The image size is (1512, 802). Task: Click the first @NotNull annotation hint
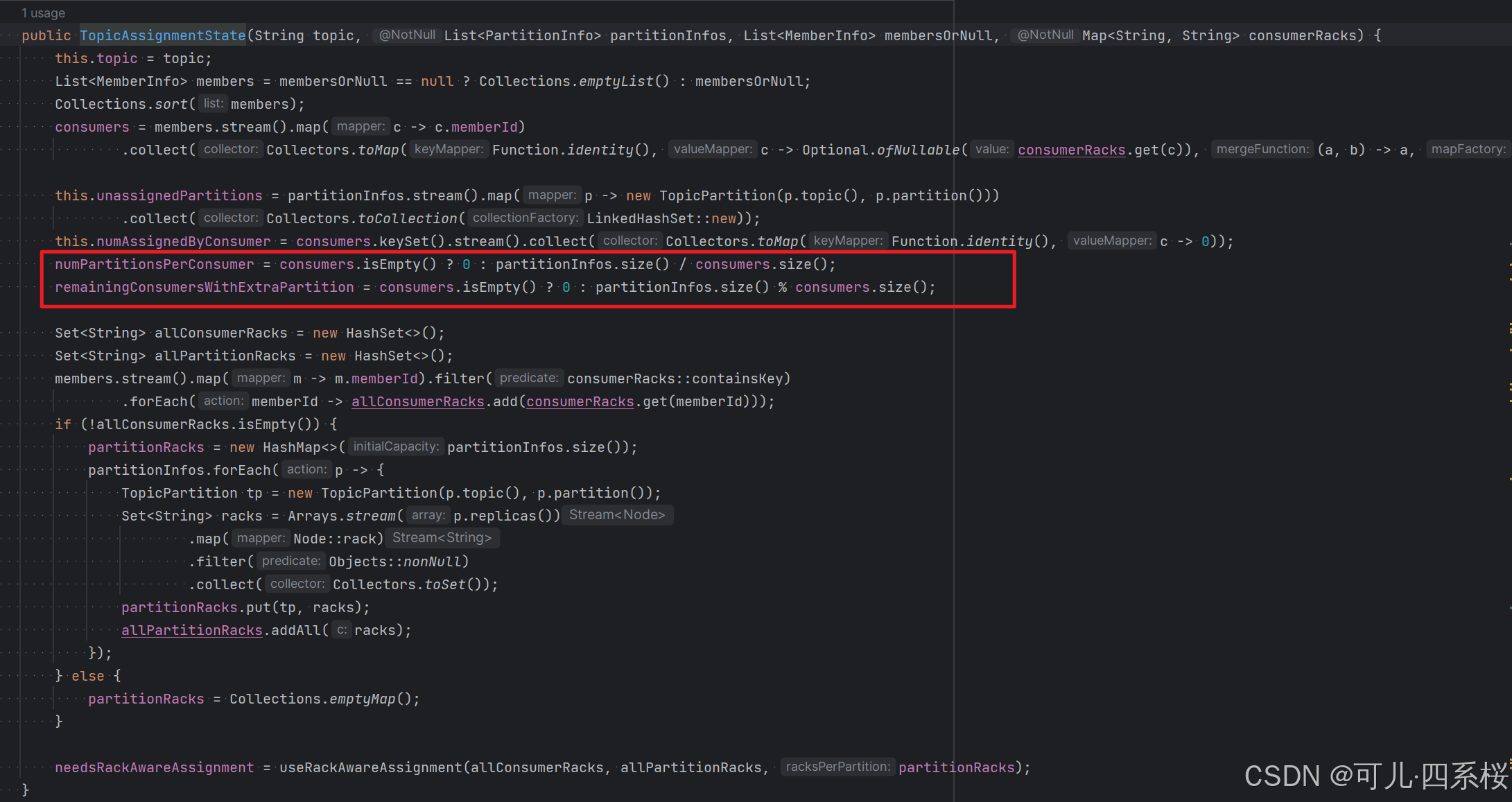click(407, 35)
